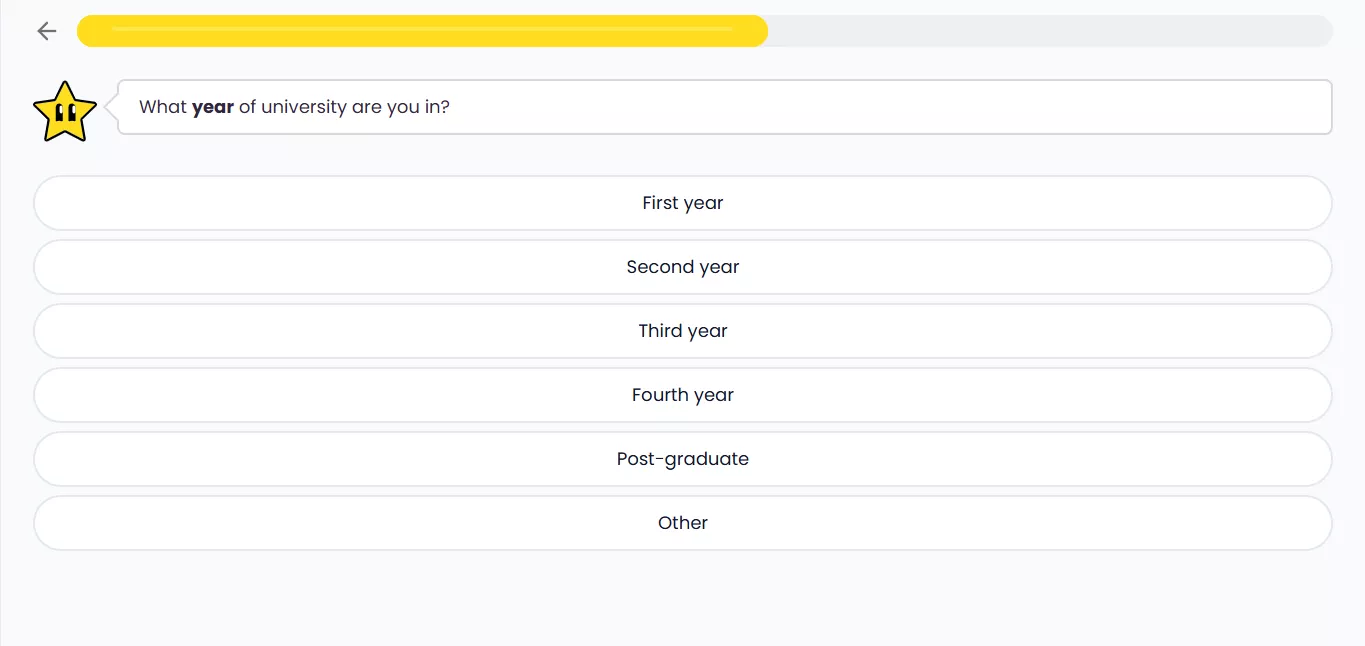
Task: Click the star mascot's eyes
Action: [65, 114]
